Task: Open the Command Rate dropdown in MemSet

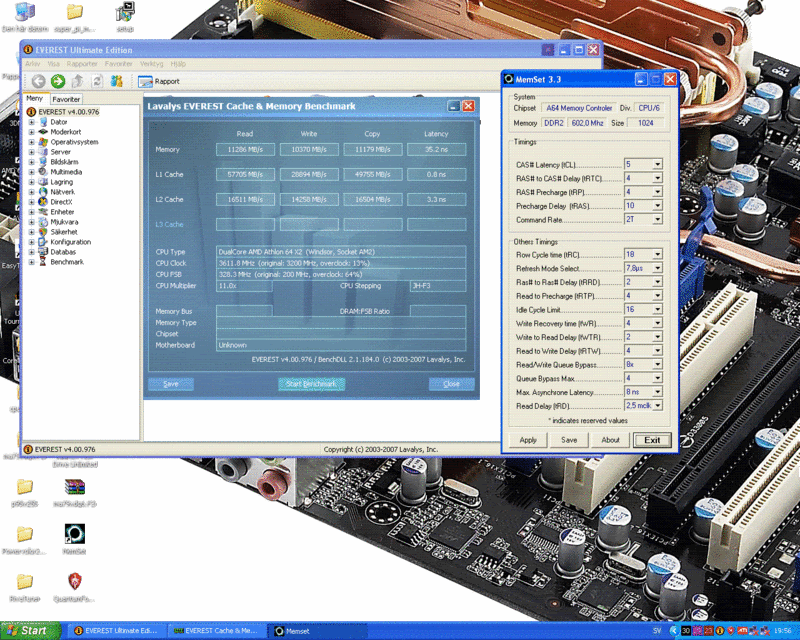Action: tap(657, 219)
